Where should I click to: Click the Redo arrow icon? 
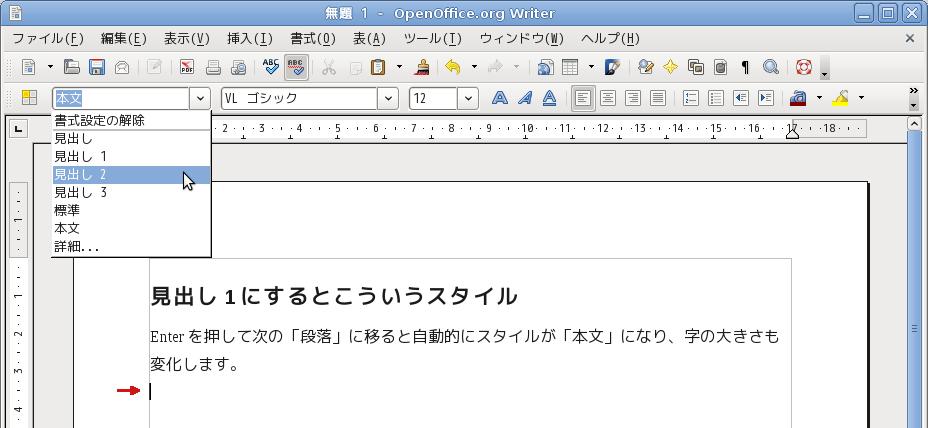coord(494,67)
